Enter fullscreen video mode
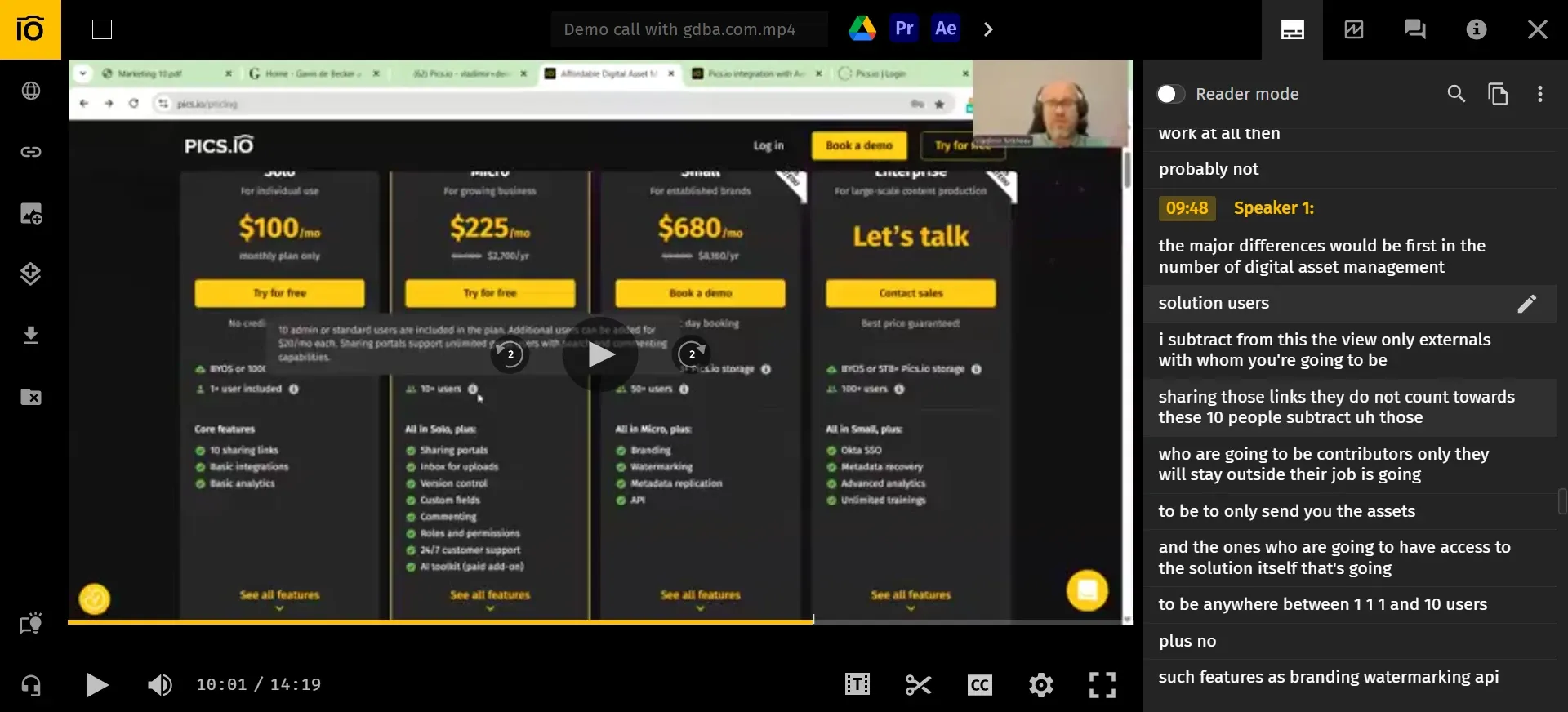Screen dimensions: 1568x712 (x=1102, y=685)
